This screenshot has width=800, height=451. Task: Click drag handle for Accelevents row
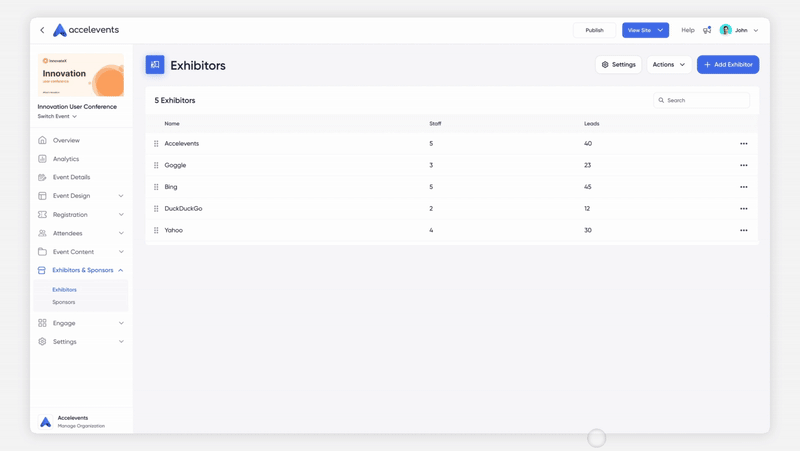pyautogui.click(x=156, y=143)
